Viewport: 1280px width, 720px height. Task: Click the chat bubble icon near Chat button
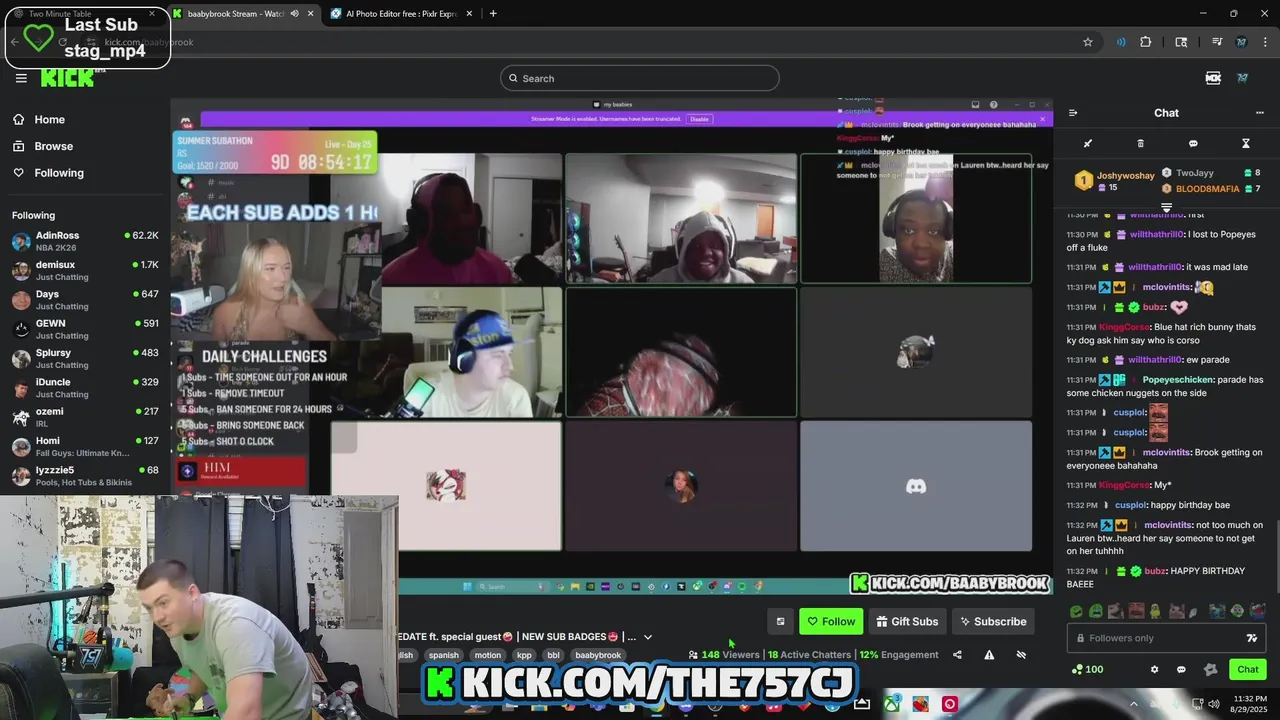(x=1181, y=669)
